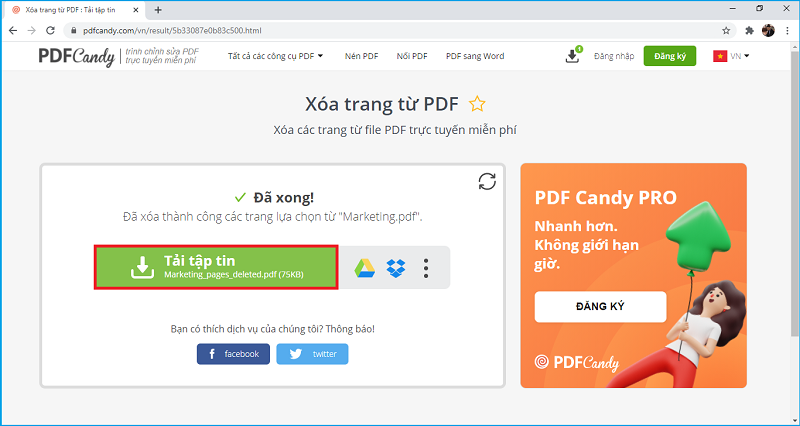Click the browser back arrow
Viewport: 800px width, 426px height.
point(13,31)
